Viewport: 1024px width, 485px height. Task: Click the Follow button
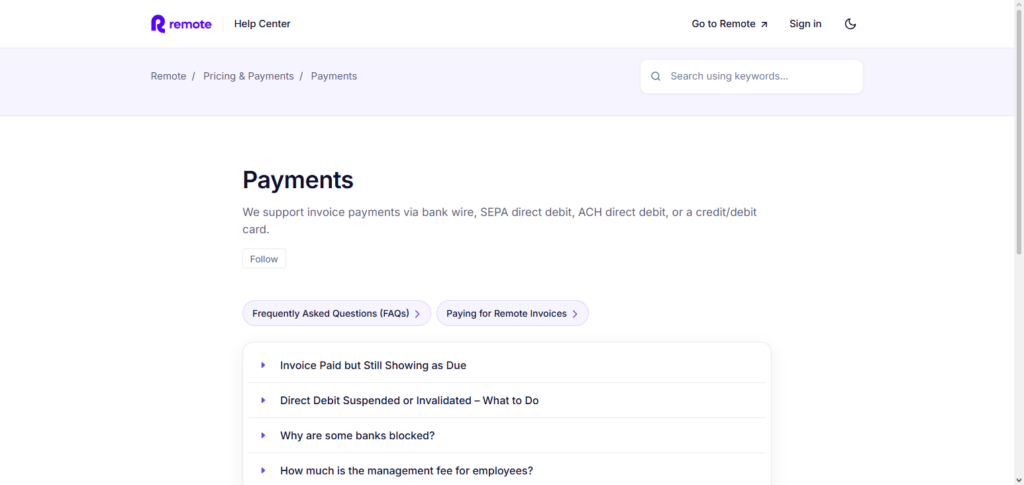click(x=264, y=258)
